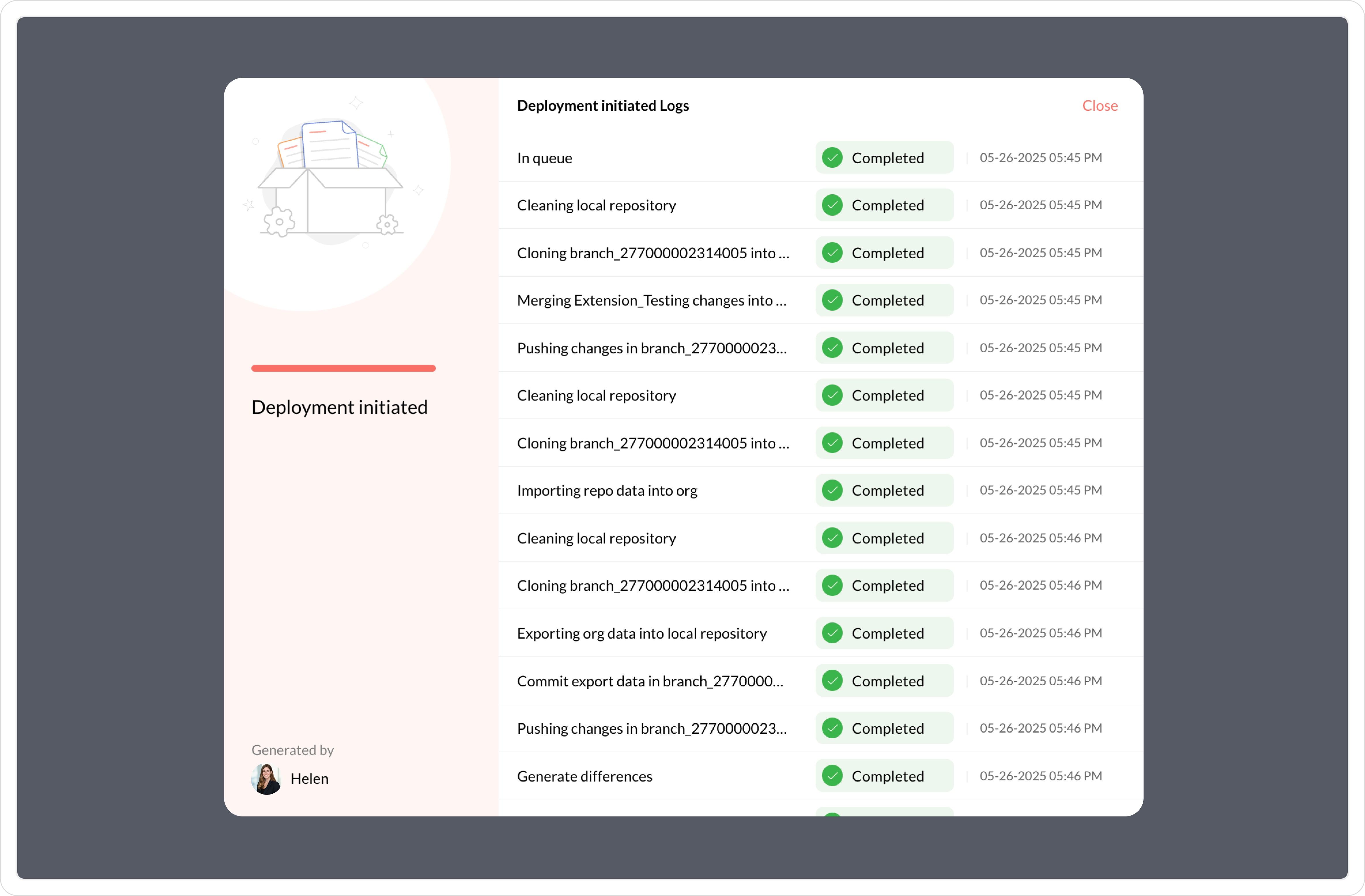The width and height of the screenshot is (1365, 896).
Task: Select the In queue log entry
Action: [x=544, y=158]
